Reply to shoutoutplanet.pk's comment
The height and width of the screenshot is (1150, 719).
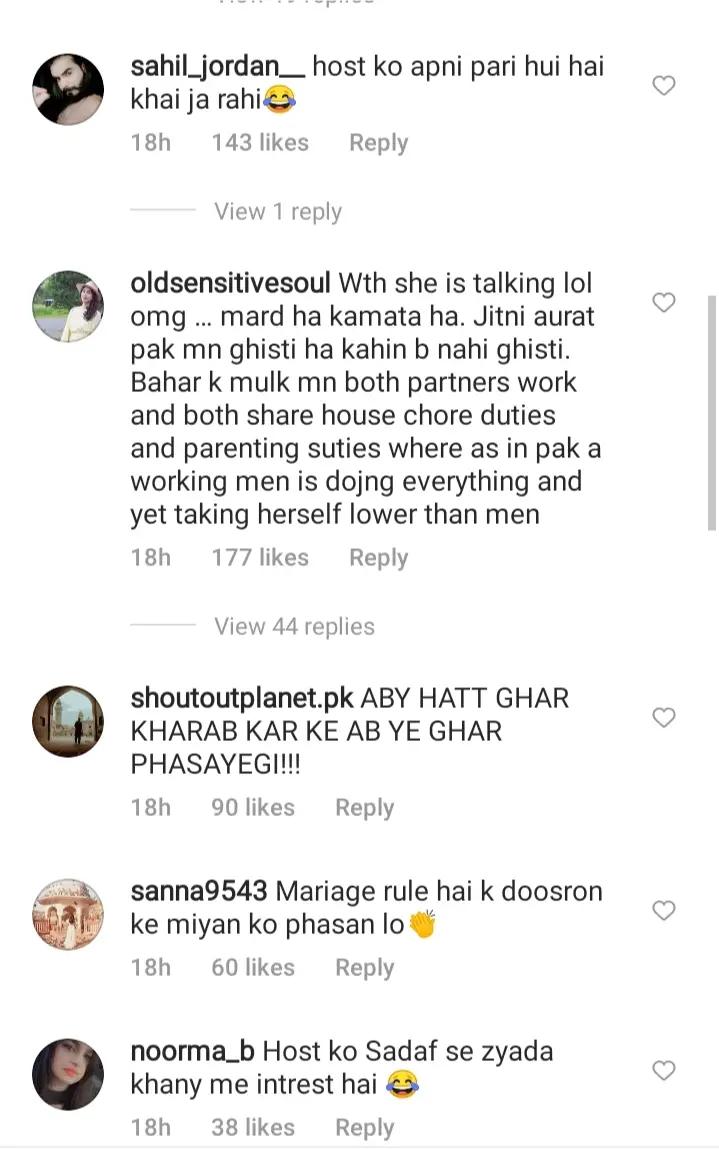click(x=365, y=808)
